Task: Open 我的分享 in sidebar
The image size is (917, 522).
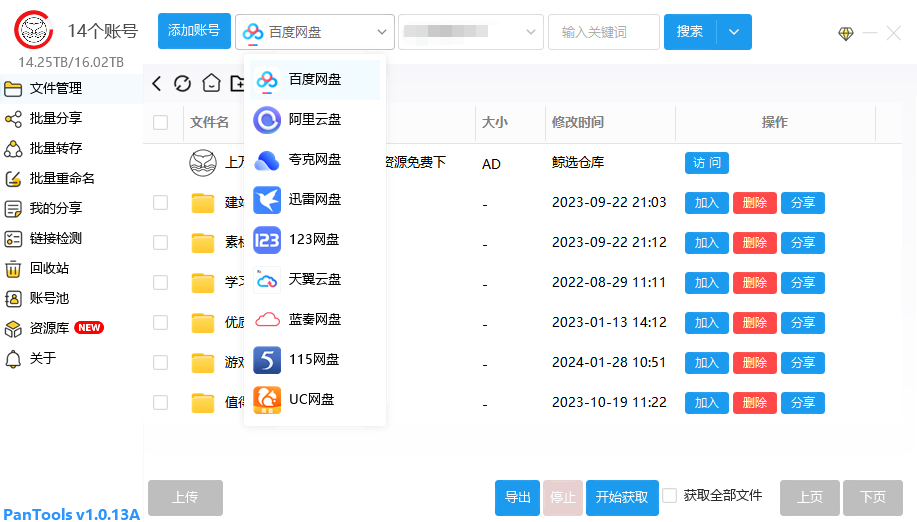Action: 71,208
